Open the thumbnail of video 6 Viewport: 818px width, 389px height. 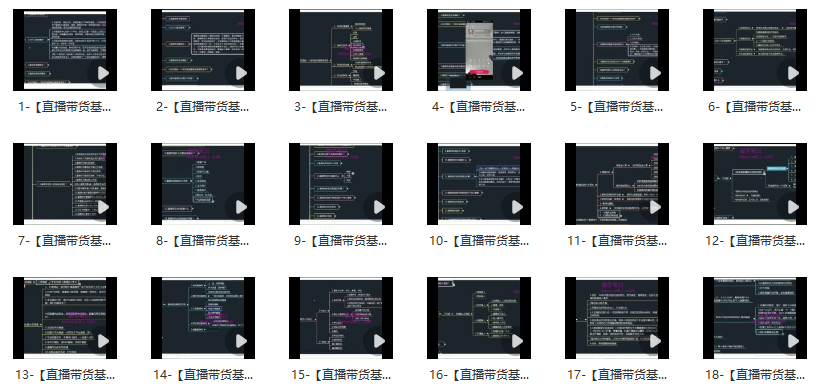(755, 50)
